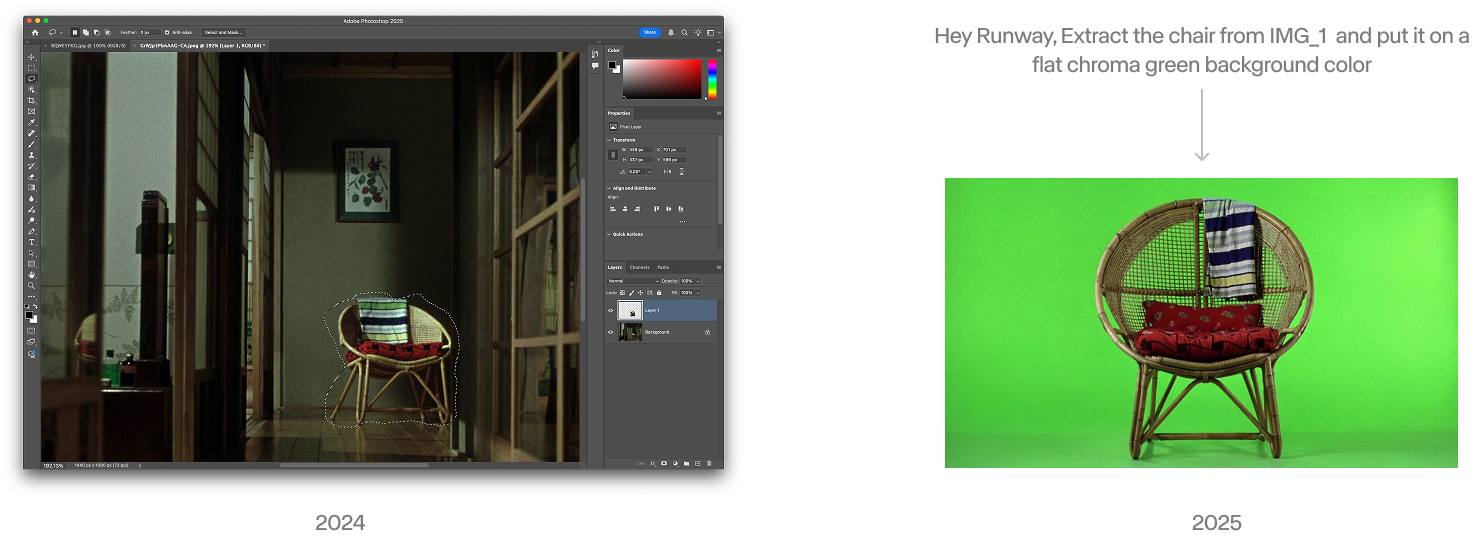Click the Select and Mask button
1481x537 pixels.
[224, 32]
